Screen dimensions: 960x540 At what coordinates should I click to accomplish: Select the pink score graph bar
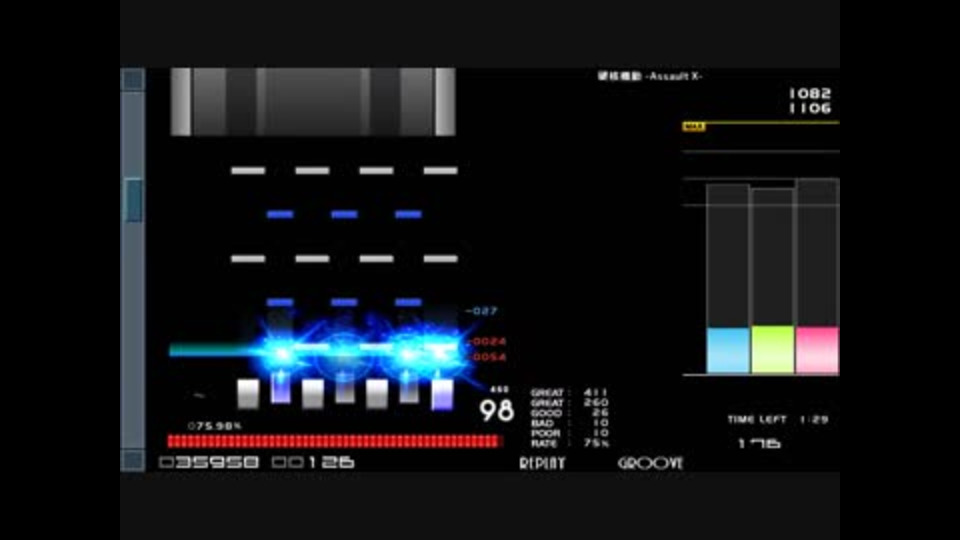817,350
